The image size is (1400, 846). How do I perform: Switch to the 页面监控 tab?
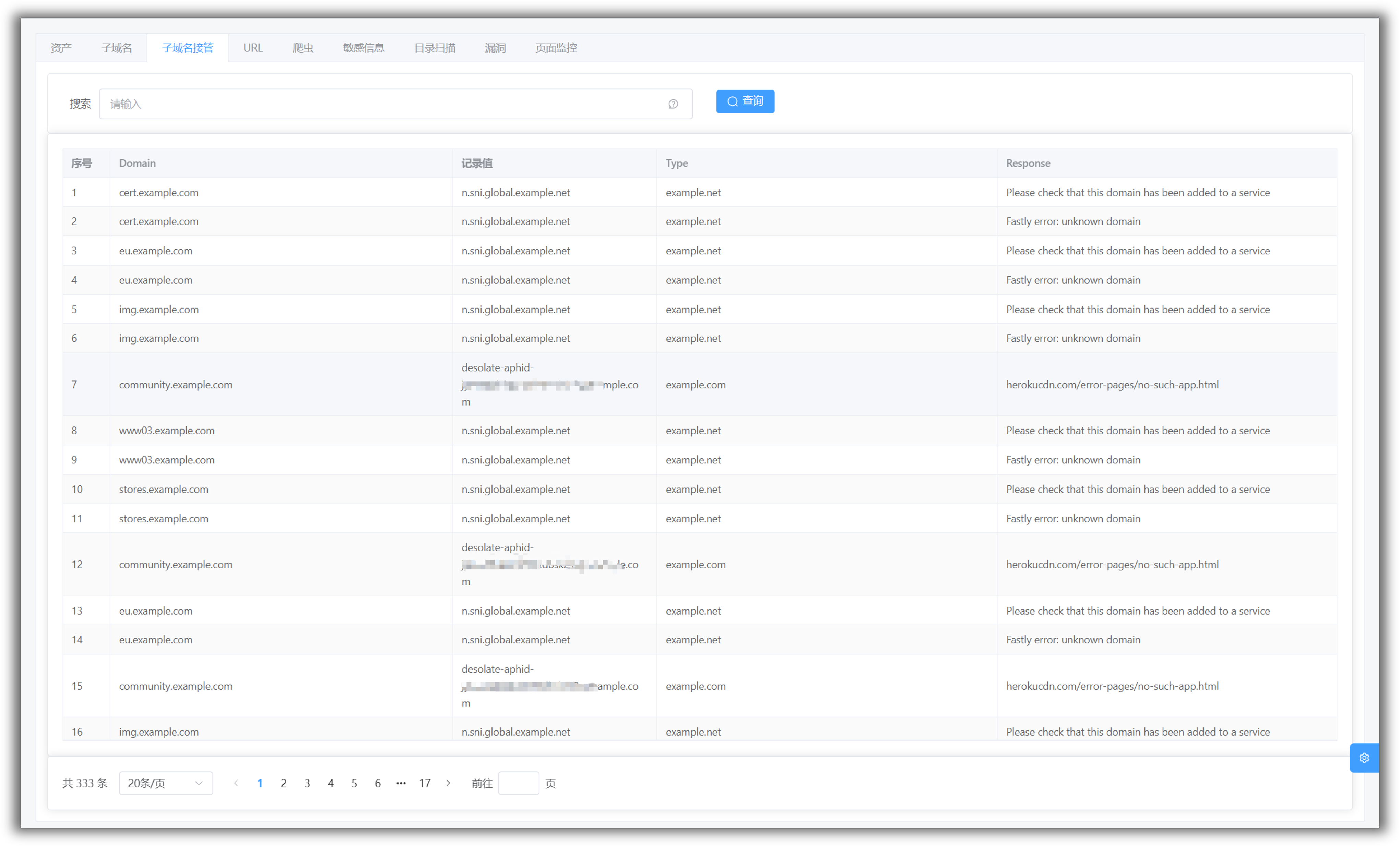click(x=556, y=48)
